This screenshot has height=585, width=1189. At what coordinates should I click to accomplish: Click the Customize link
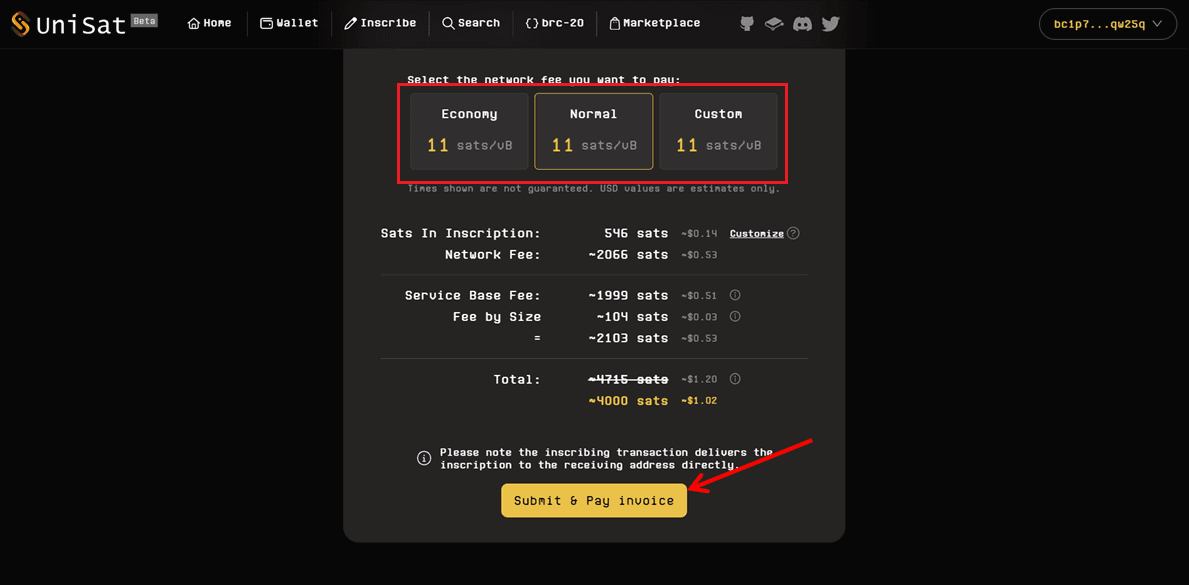[x=756, y=233]
